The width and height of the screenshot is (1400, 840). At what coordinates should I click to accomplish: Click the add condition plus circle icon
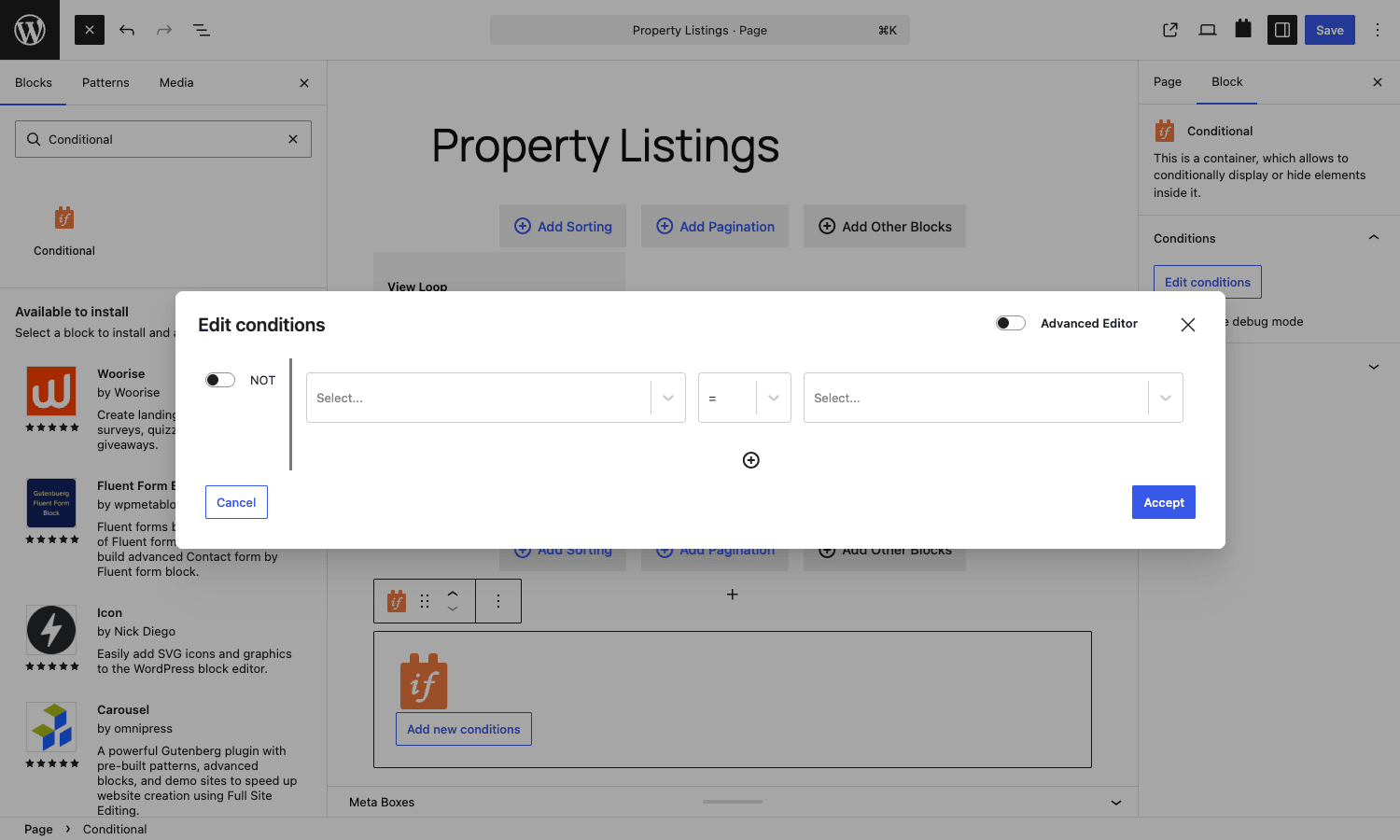(x=751, y=460)
